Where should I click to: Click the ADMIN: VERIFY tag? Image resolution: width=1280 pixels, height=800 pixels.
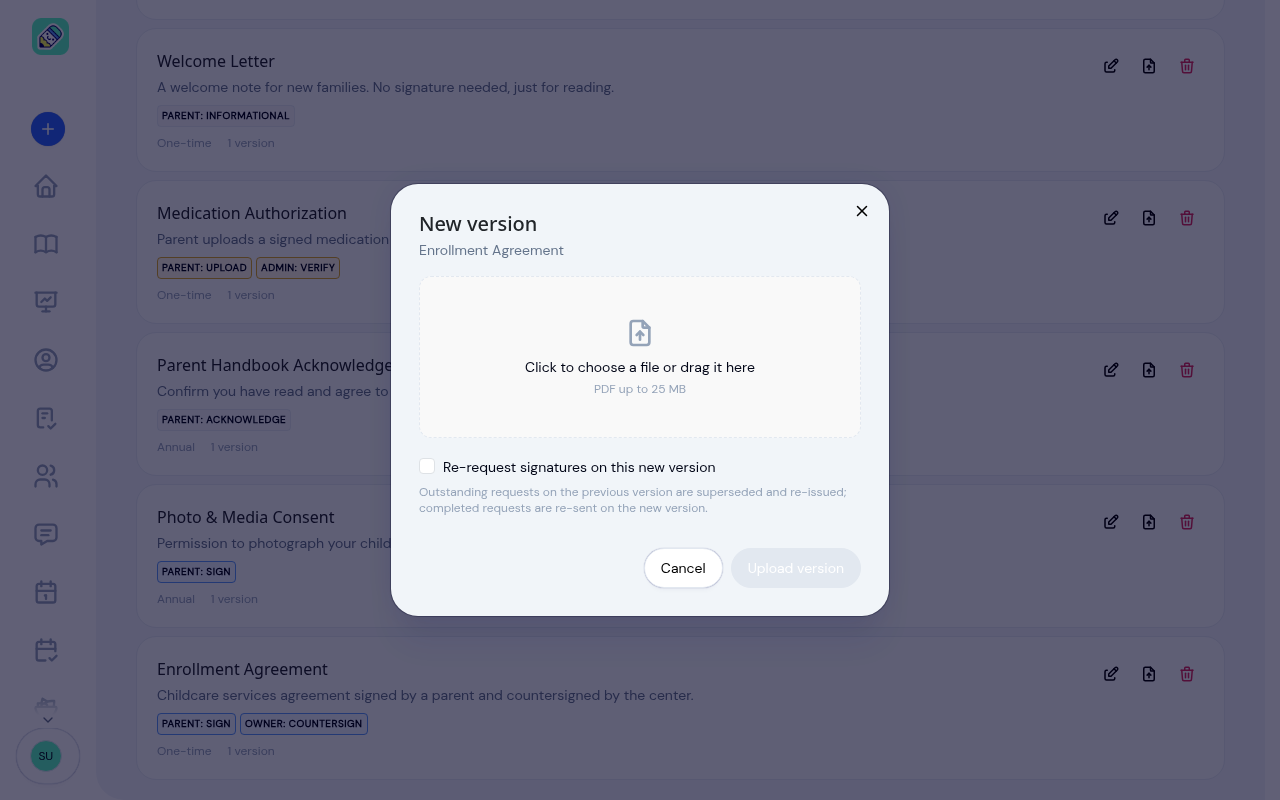pos(298,268)
